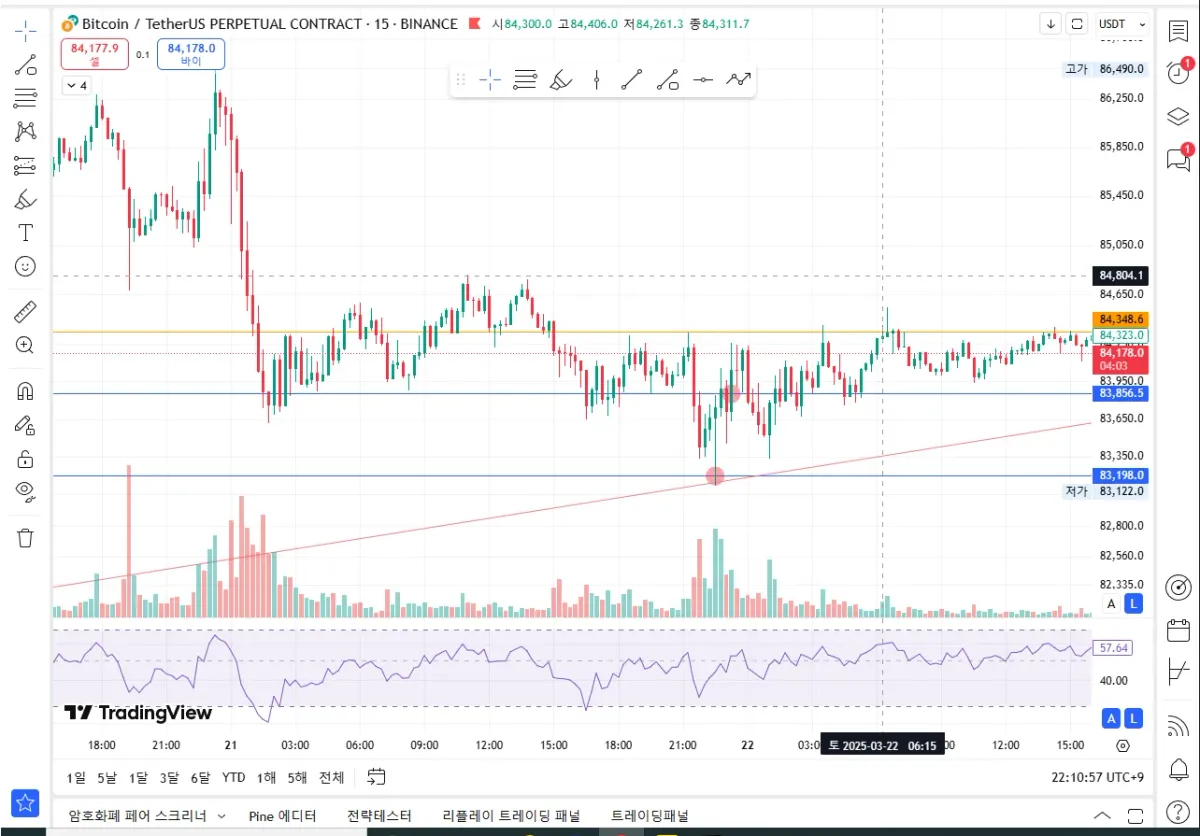Activate the zoom in magnifier tool
Image resolution: width=1200 pixels, height=836 pixels.
pyautogui.click(x=25, y=345)
